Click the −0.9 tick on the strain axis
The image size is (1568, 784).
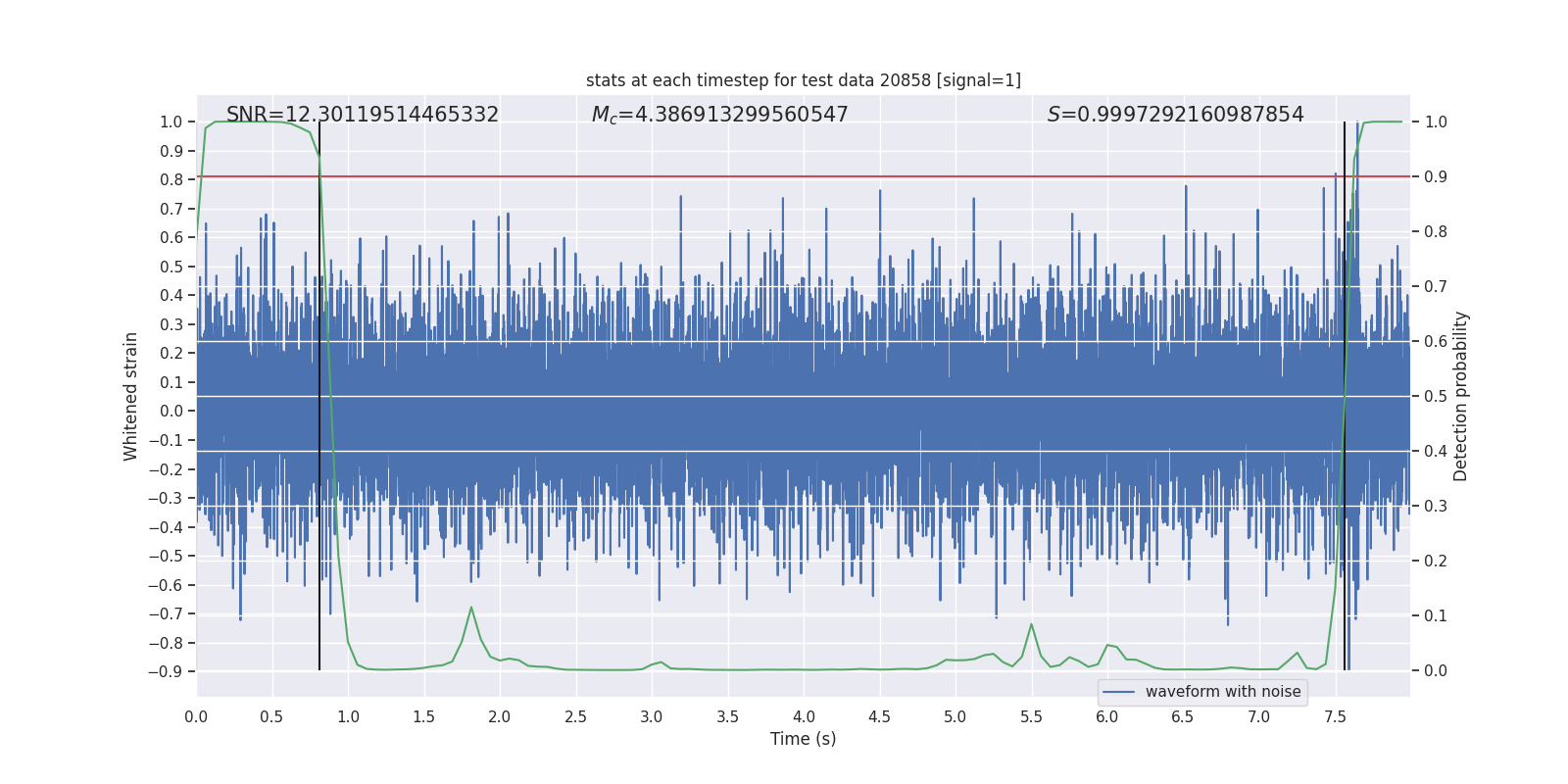(165, 671)
